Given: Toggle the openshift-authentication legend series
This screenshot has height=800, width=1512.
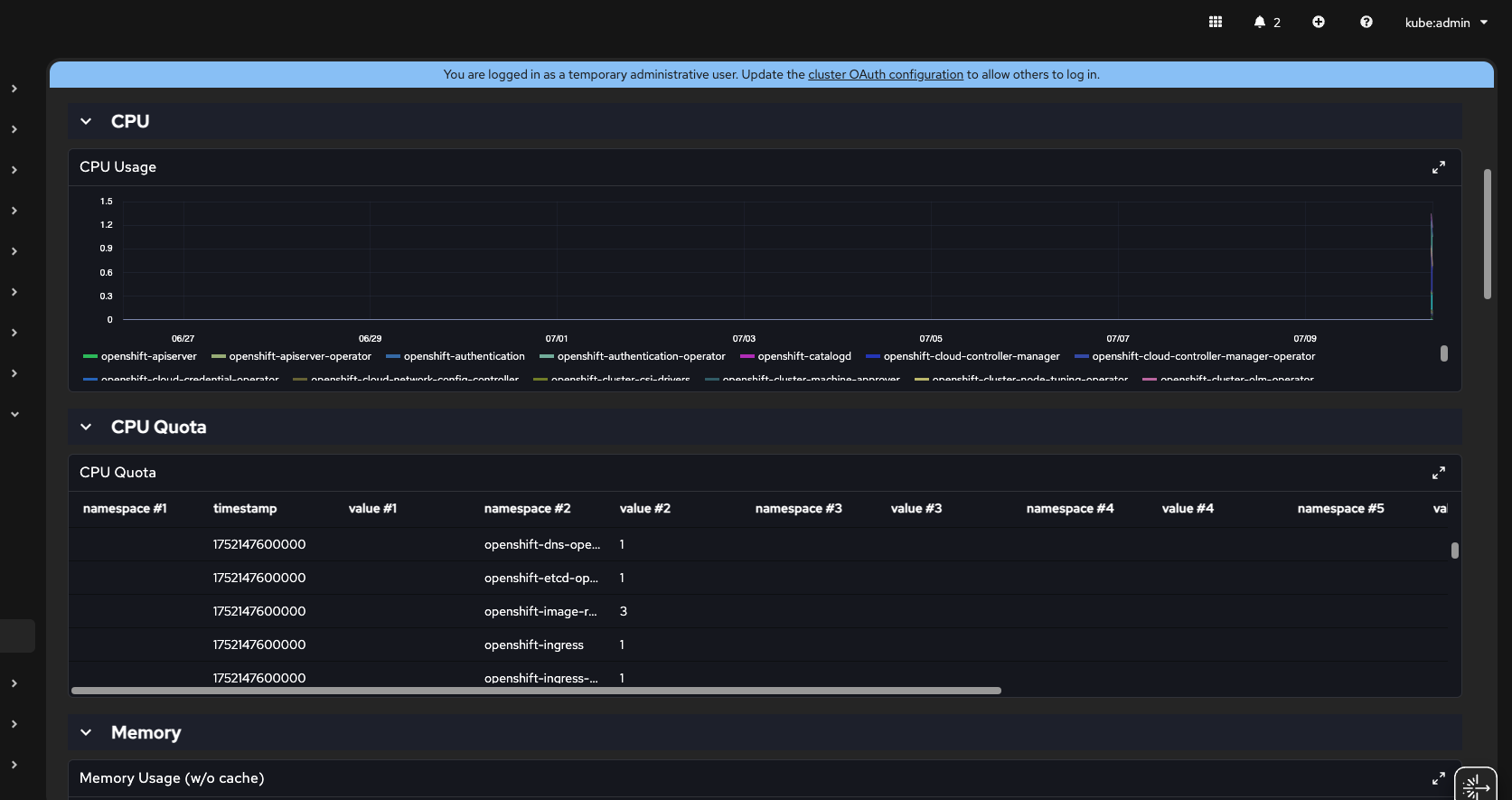Looking at the screenshot, I should coord(455,356).
